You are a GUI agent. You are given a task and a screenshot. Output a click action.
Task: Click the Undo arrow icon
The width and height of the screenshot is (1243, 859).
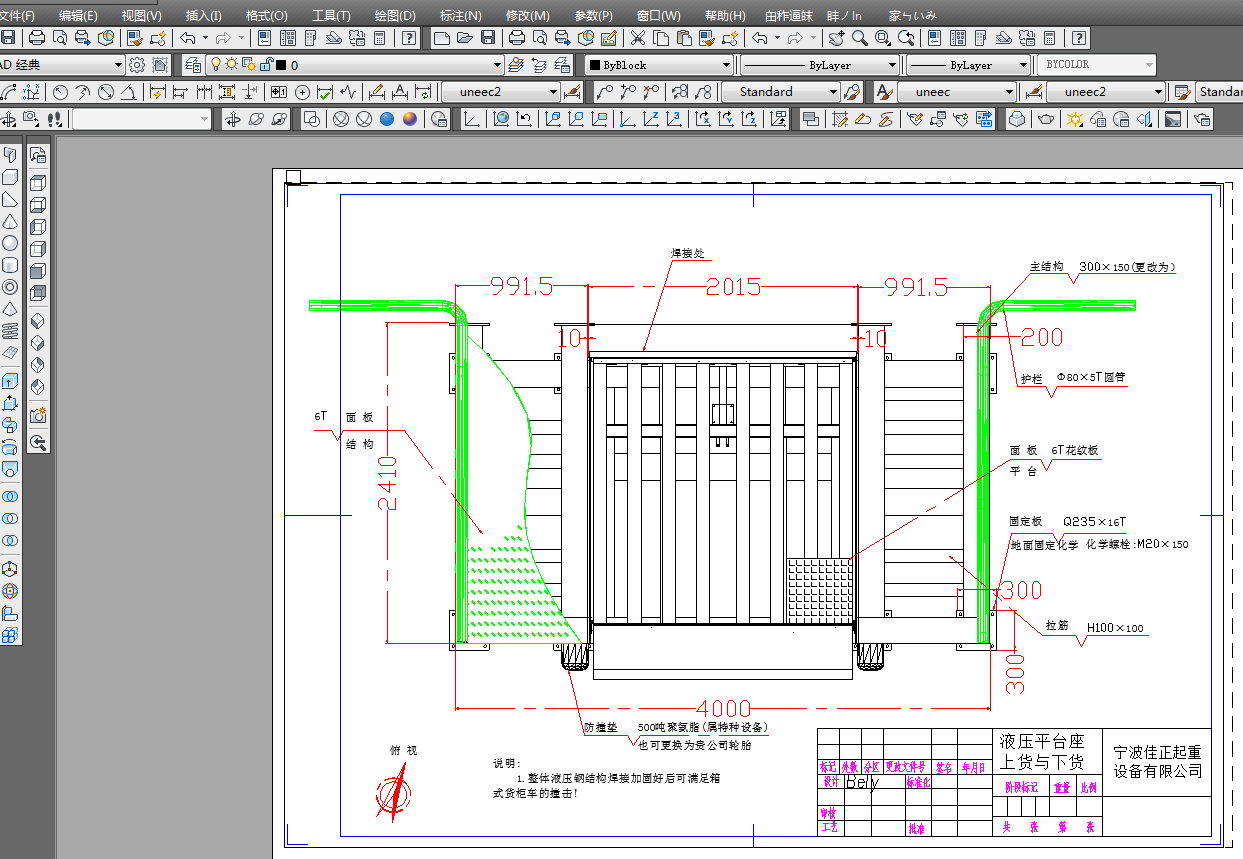coord(187,38)
